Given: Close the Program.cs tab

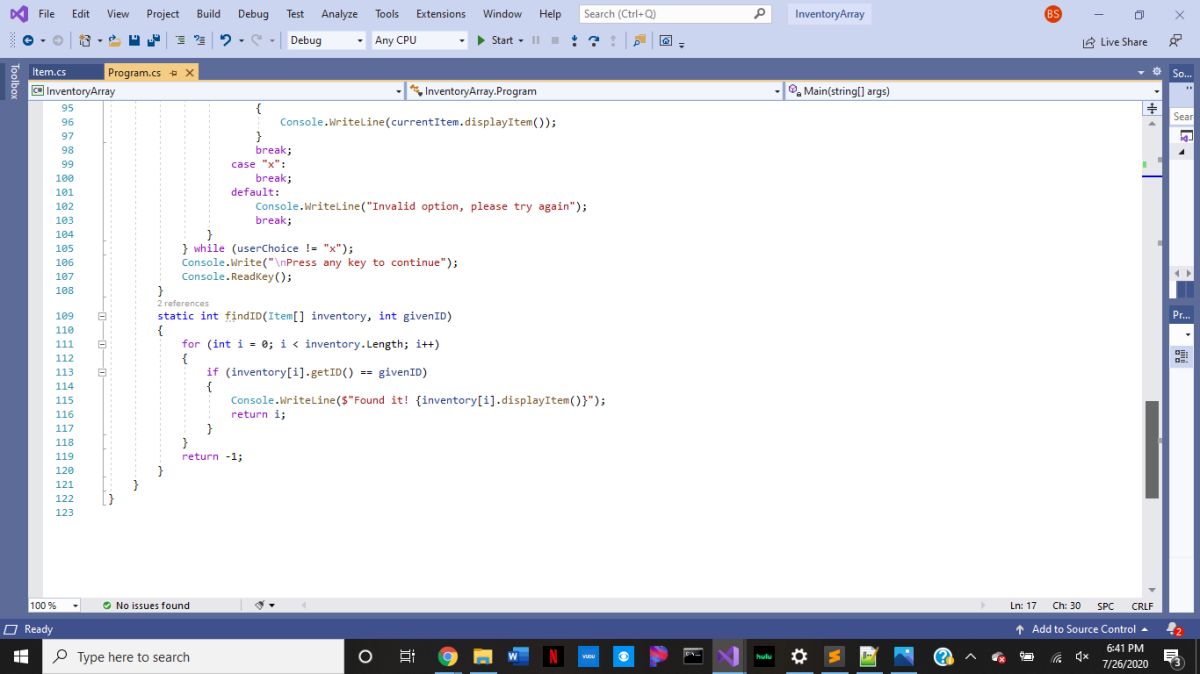Looking at the screenshot, I should click(190, 72).
